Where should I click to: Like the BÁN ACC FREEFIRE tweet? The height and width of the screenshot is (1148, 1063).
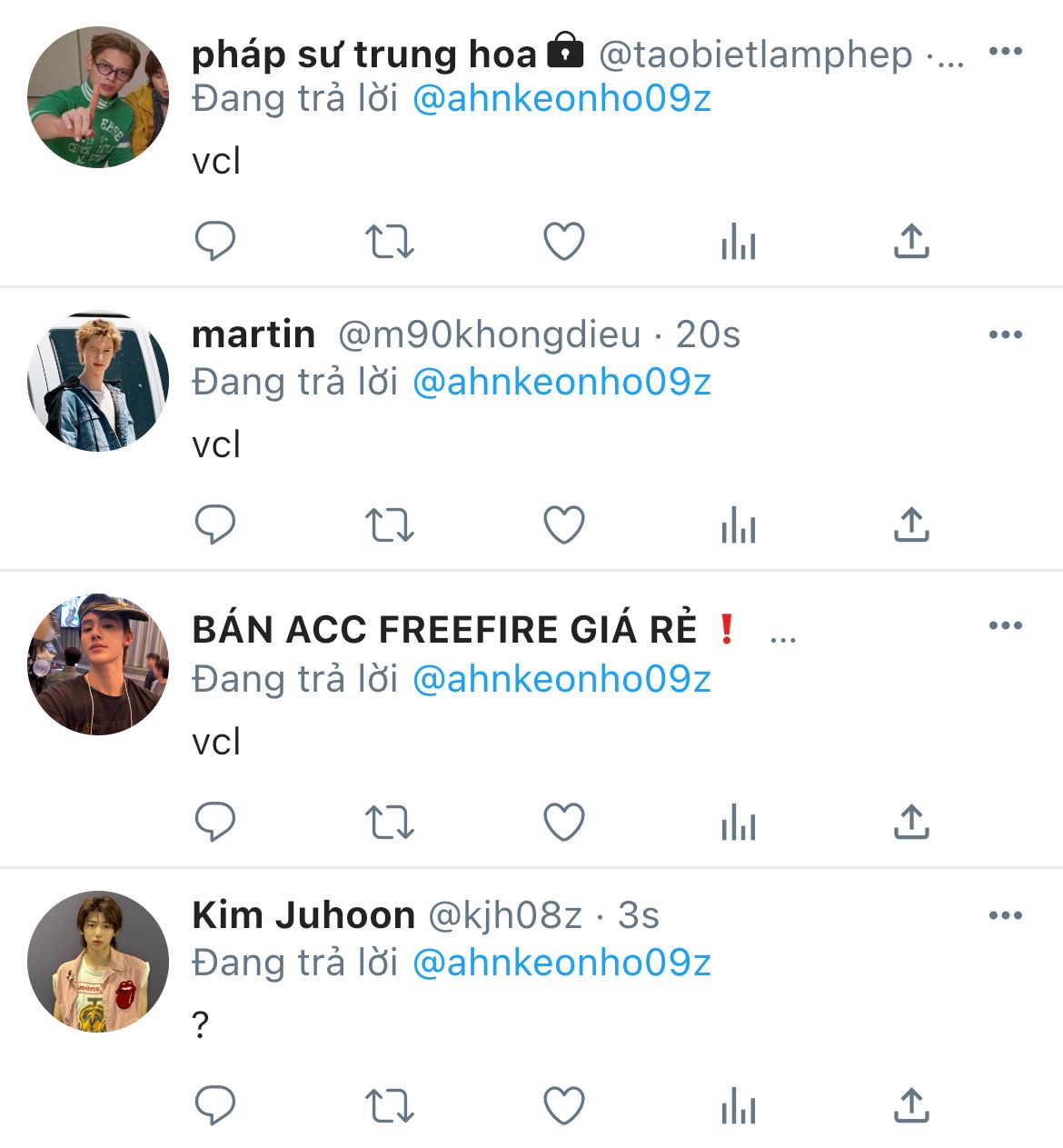click(563, 823)
